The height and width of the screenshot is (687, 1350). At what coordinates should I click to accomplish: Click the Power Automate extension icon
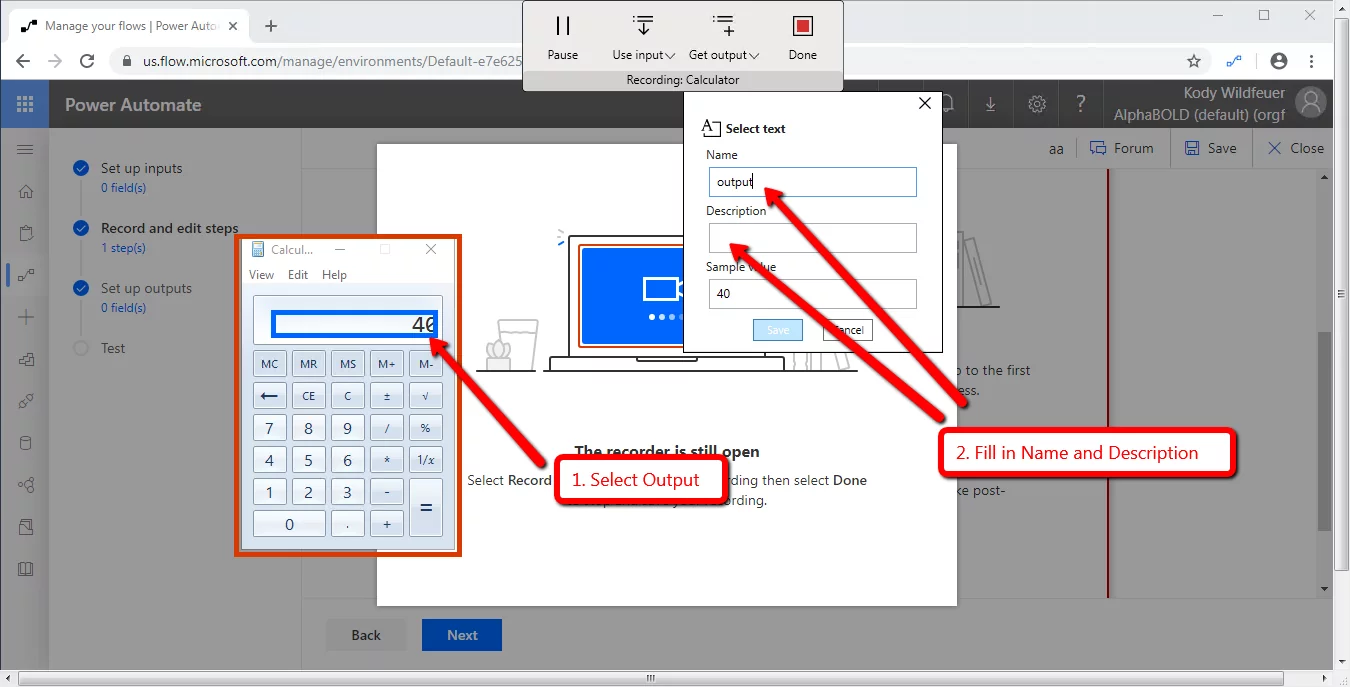click(x=1236, y=61)
